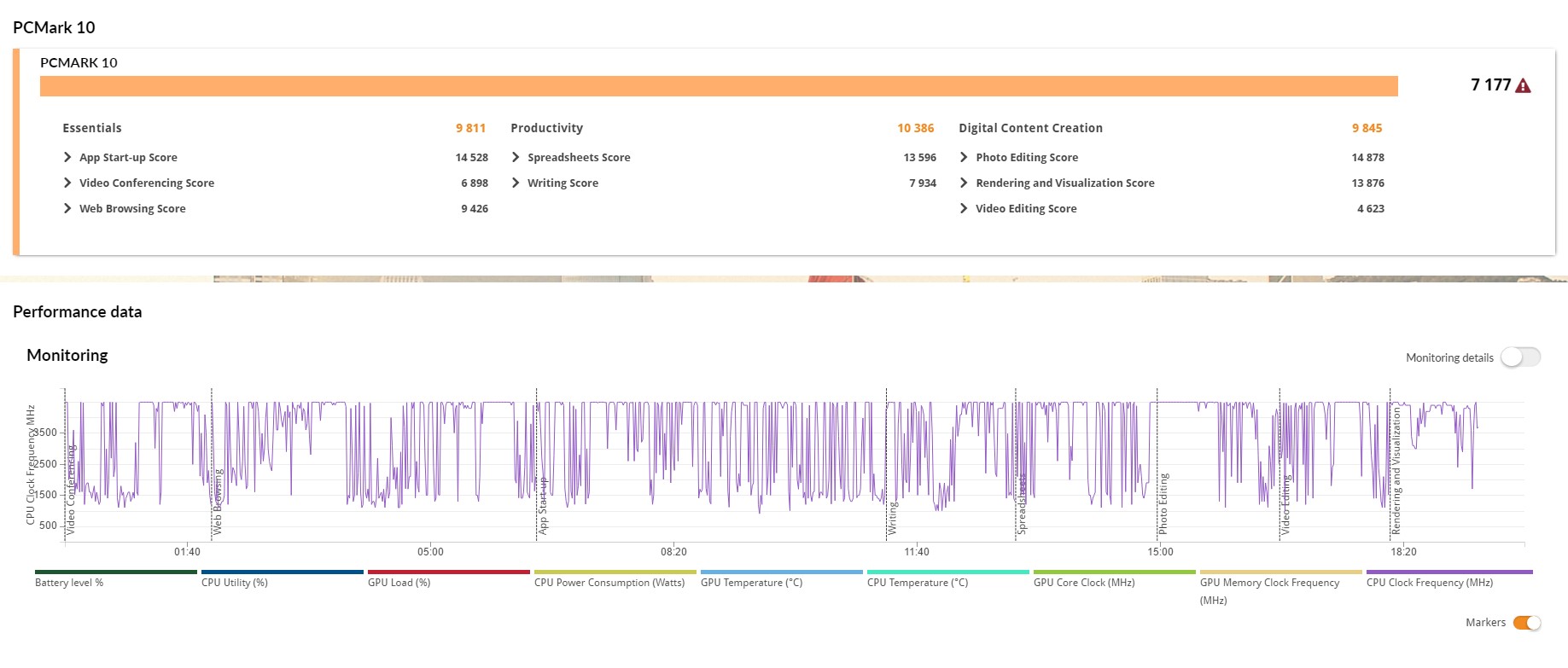This screenshot has width=1568, height=668.
Task: Click the Video Editing chart marker
Action: tap(1286, 505)
